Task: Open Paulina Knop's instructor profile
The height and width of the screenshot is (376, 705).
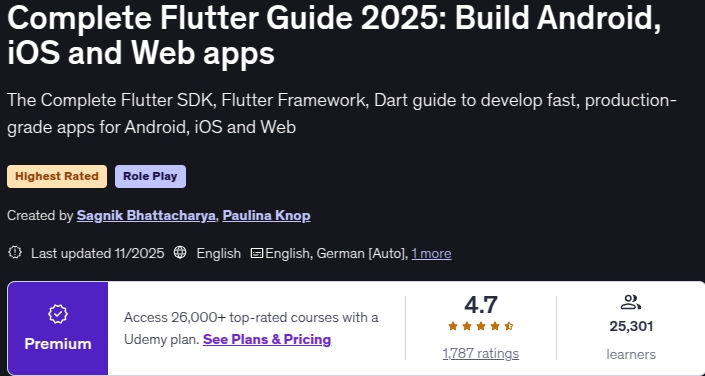Action: tap(266, 215)
